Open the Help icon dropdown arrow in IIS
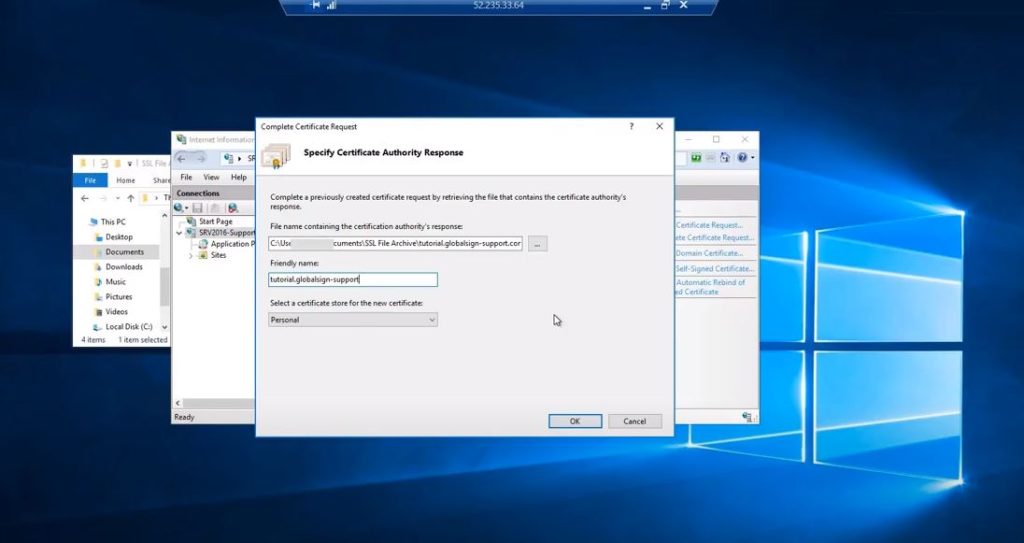Screen dimensions: 1024x543 tap(752, 158)
